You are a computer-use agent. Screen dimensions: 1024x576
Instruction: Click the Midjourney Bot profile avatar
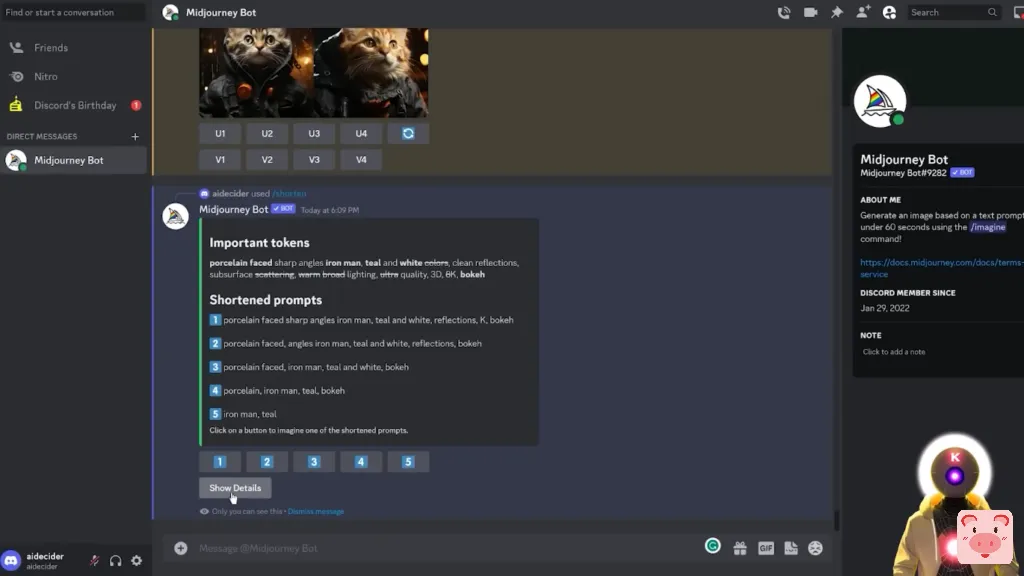point(880,101)
